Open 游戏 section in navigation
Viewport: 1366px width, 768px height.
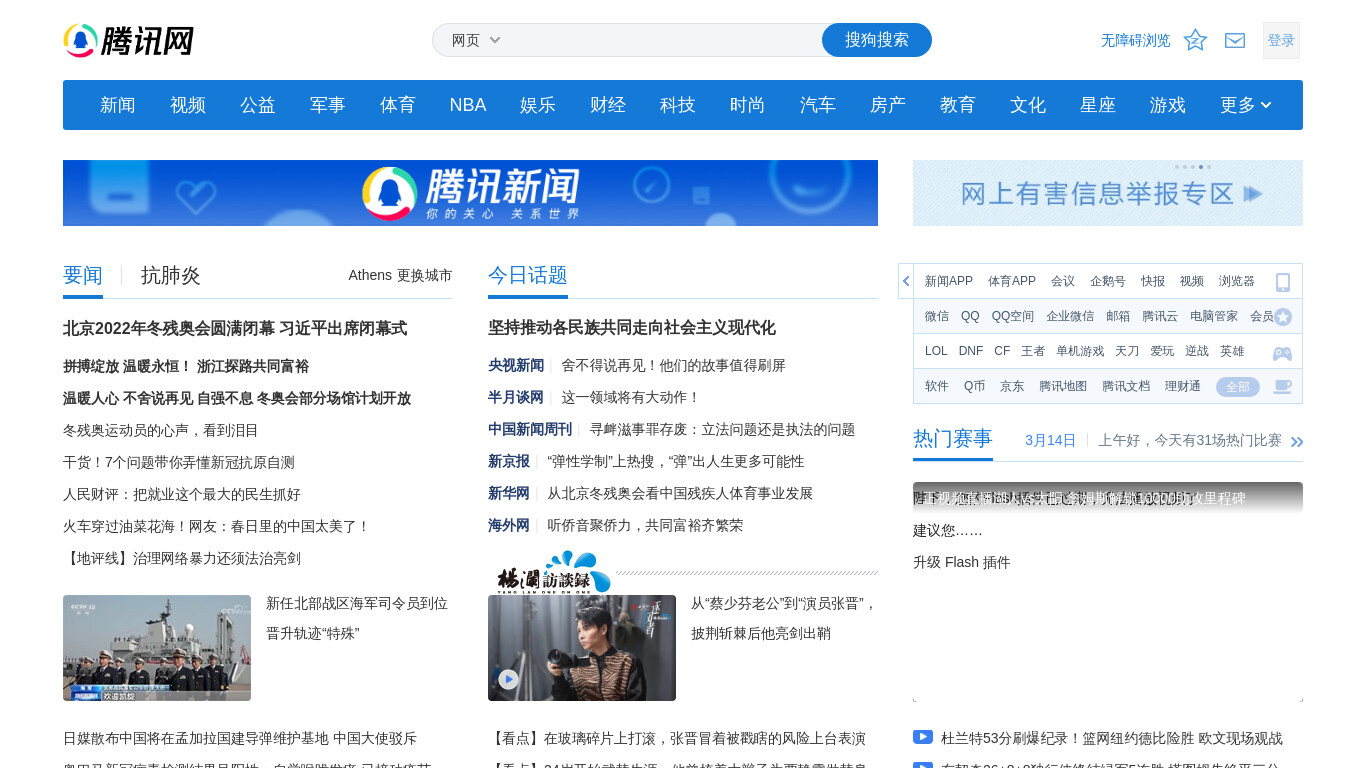(1168, 105)
